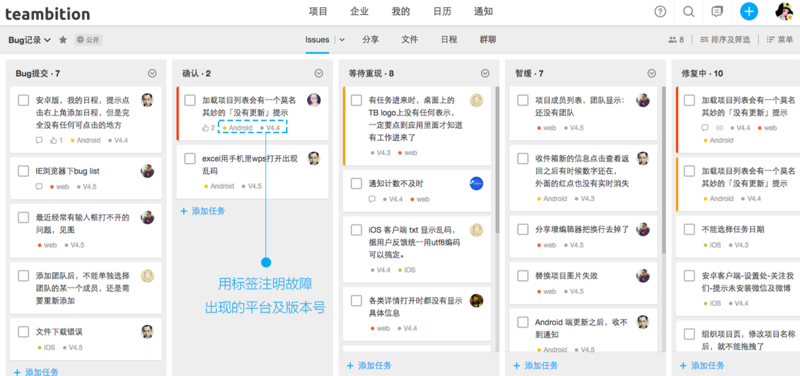Click the teambition logo
Screen dimensions: 800x376
pyautogui.click(x=47, y=13)
